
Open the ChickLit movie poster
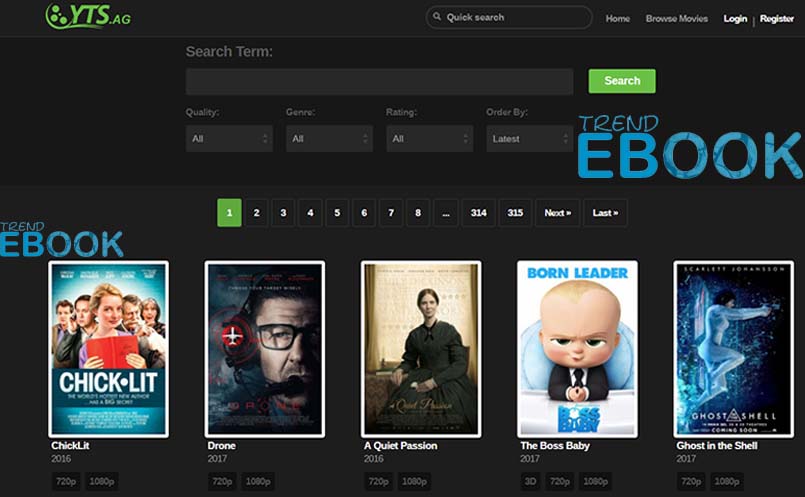click(108, 349)
